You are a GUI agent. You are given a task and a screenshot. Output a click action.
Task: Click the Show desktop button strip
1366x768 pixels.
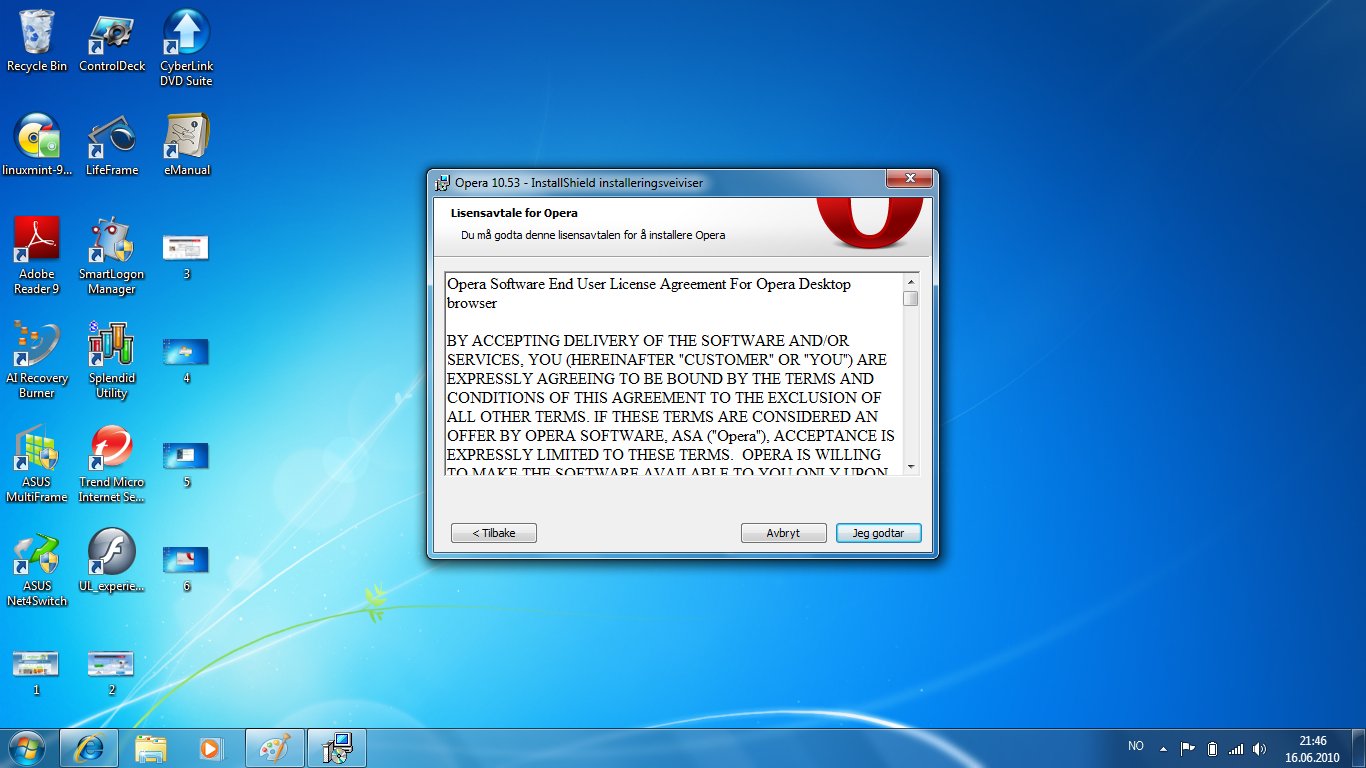tap(1359, 748)
